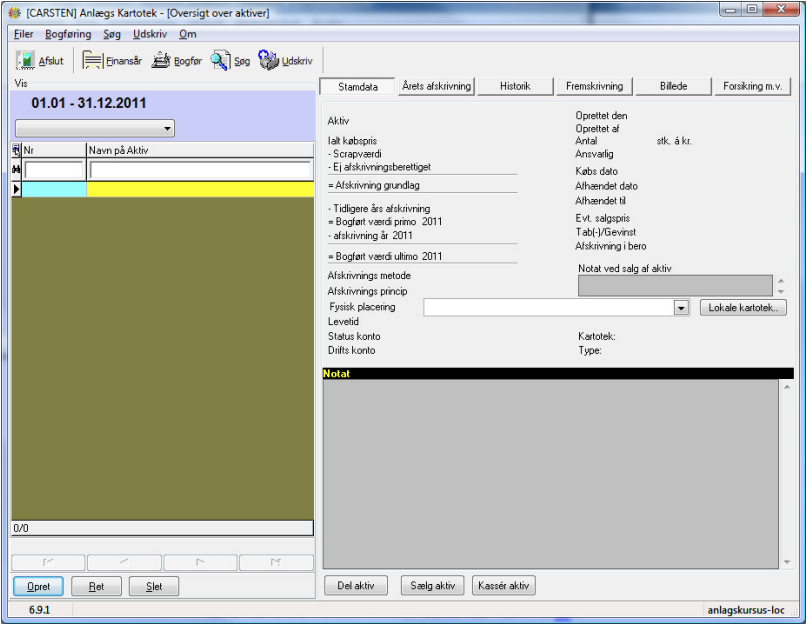
Task: Switch to the Årets afskrivning tab
Action: pyautogui.click(x=436, y=86)
